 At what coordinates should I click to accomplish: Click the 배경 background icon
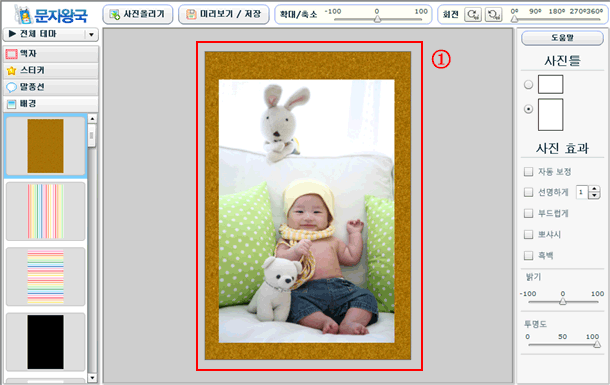click(11, 104)
